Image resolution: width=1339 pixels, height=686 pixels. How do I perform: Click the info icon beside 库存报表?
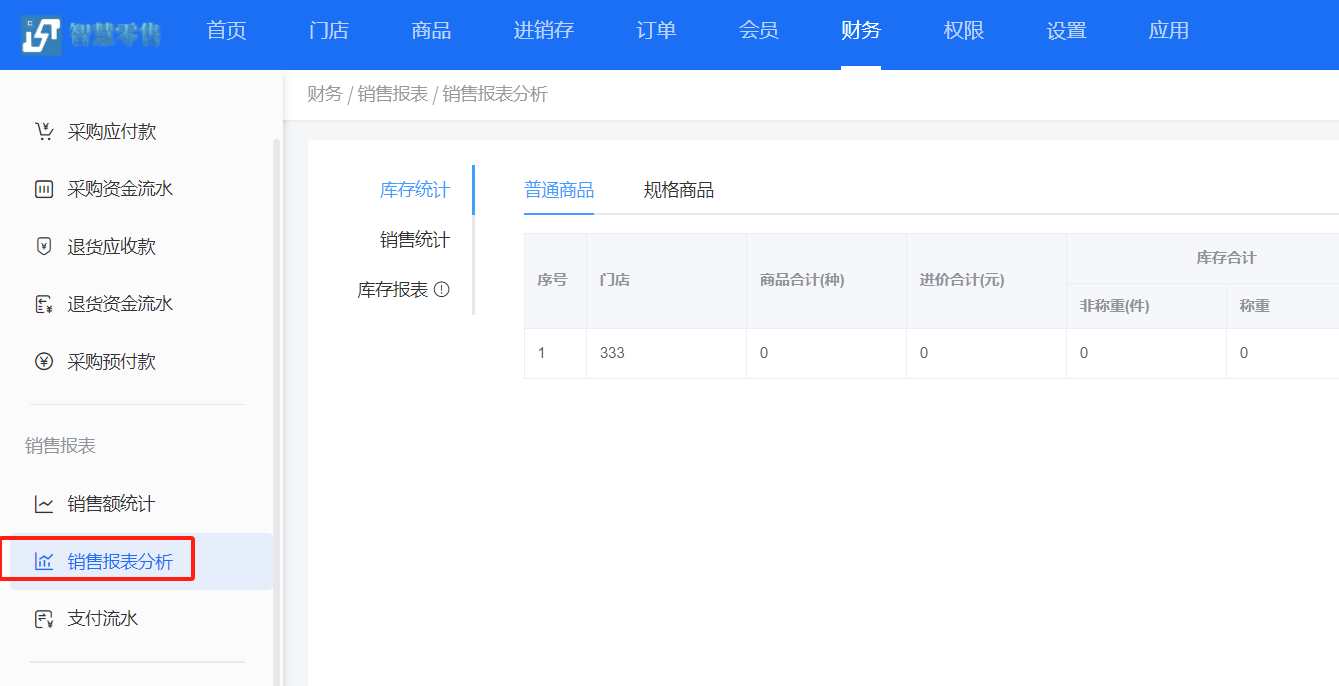click(442, 290)
